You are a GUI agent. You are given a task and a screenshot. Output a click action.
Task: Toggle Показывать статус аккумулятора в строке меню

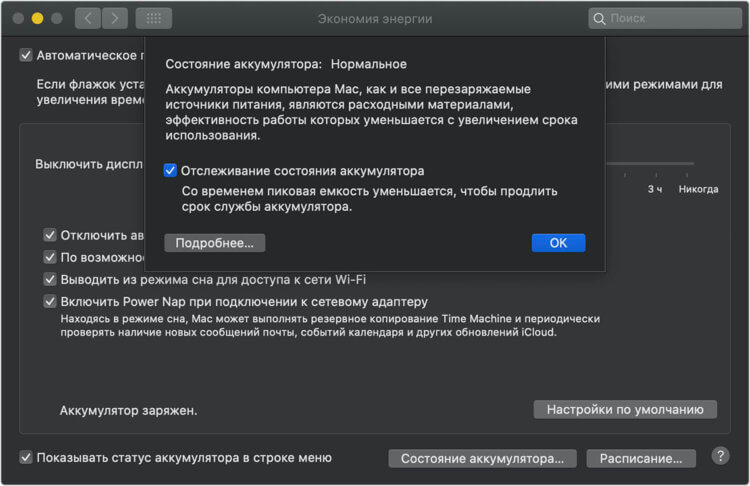(x=26, y=457)
